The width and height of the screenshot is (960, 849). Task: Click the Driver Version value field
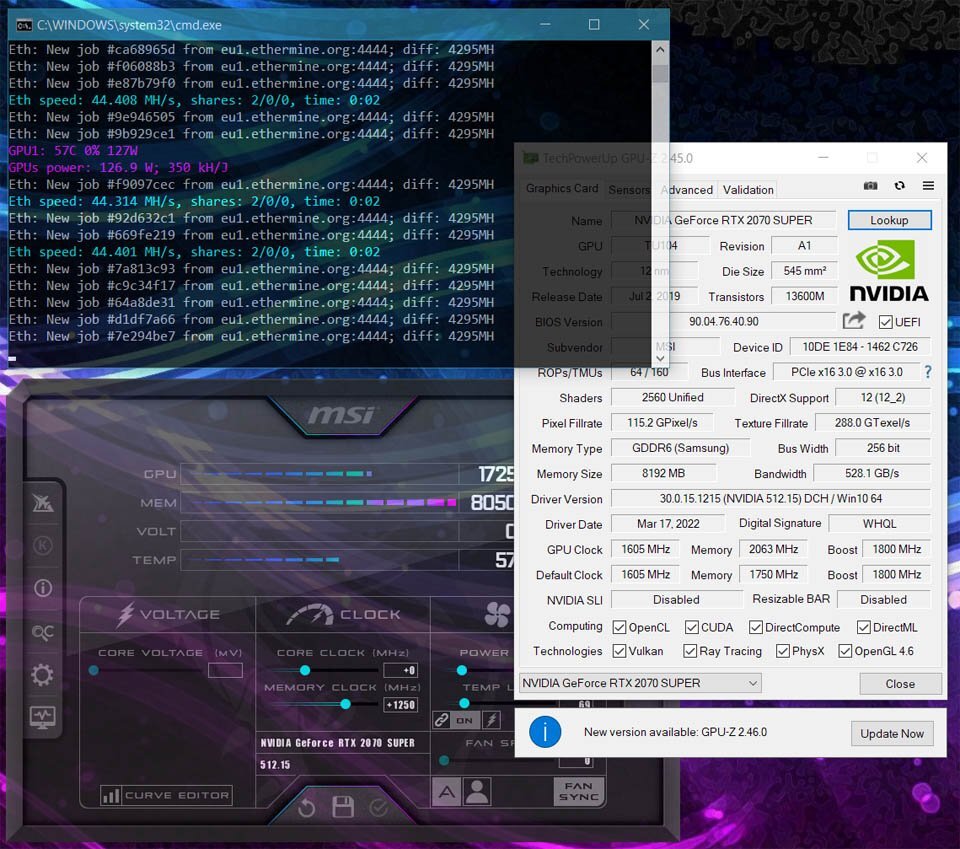[x=770, y=499]
